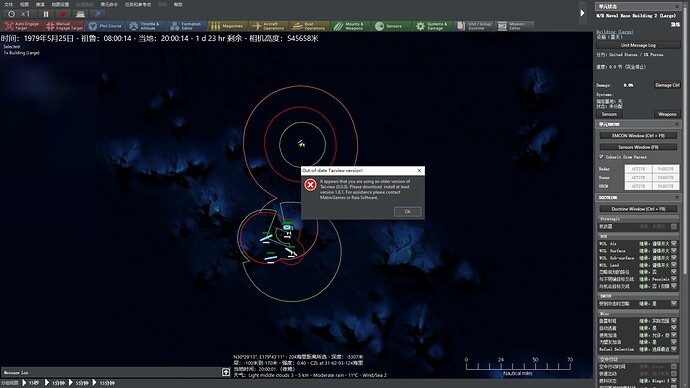
Task: Open the Doctrine Window button
Action: click(638, 209)
